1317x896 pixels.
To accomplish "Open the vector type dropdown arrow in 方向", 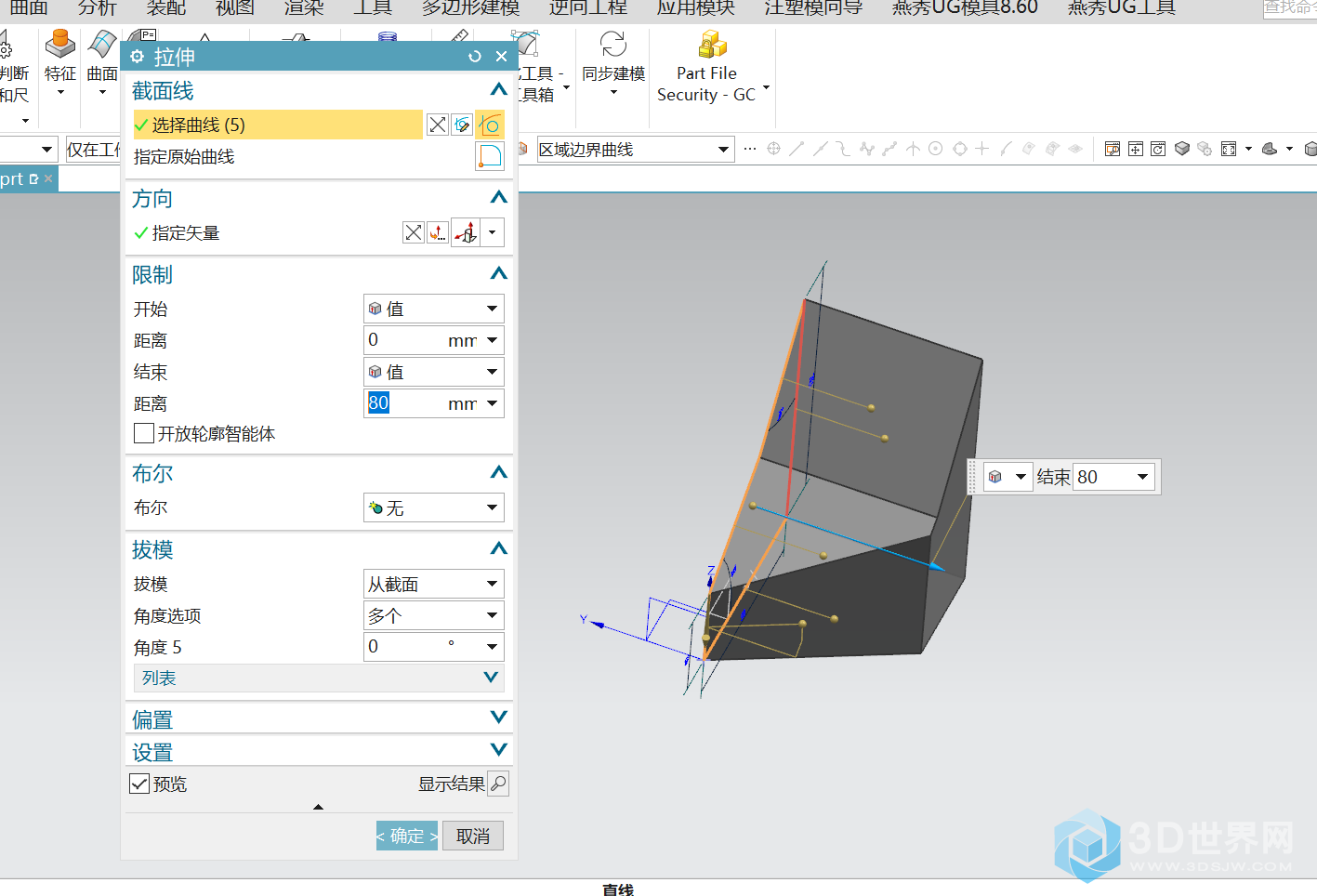I will pos(493,232).
